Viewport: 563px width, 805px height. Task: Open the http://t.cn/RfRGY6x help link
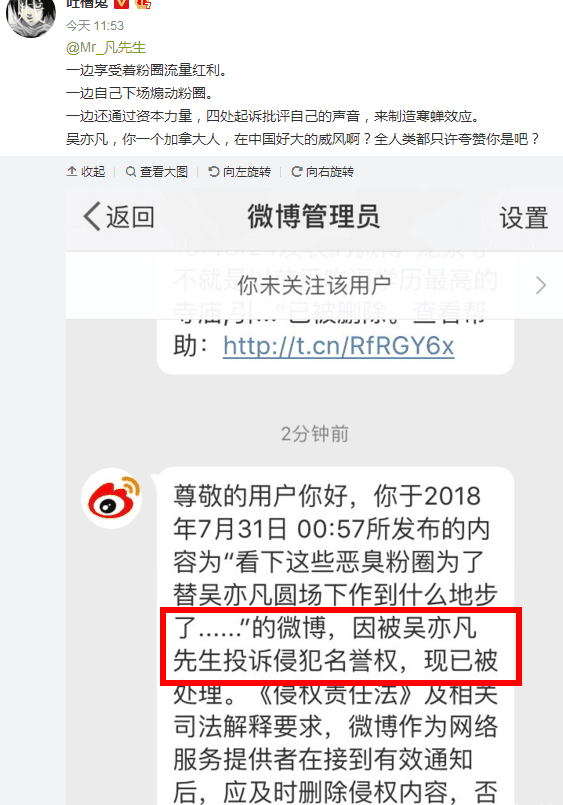339,346
